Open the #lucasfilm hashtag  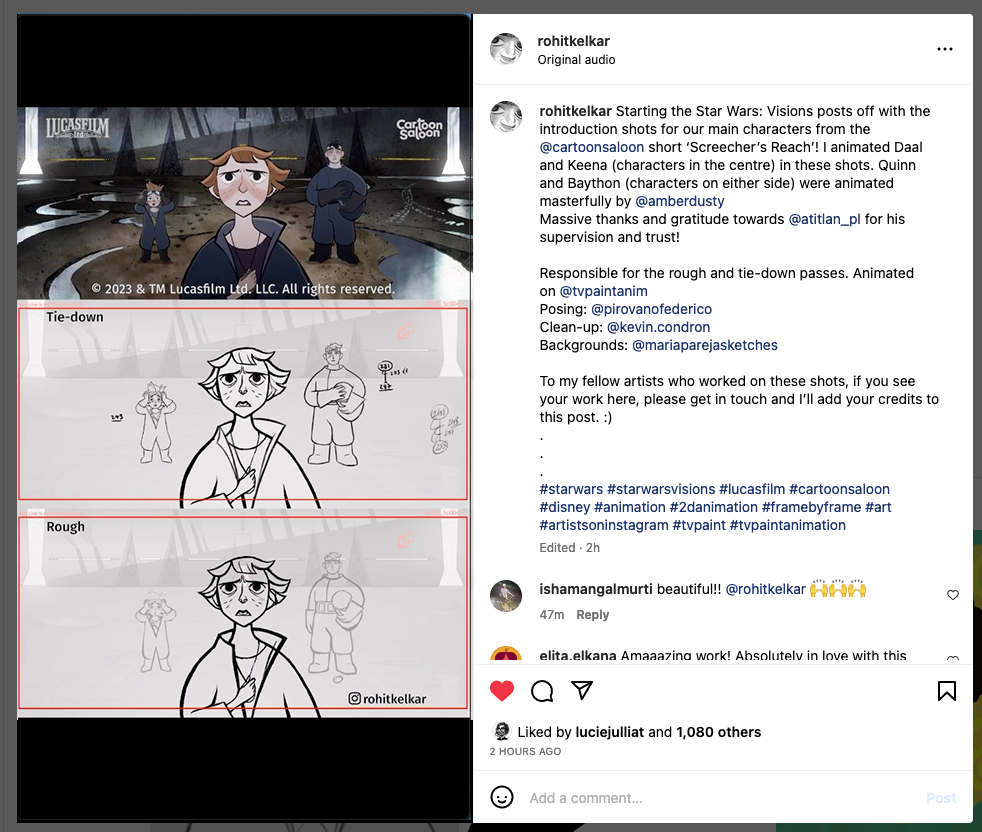point(752,489)
